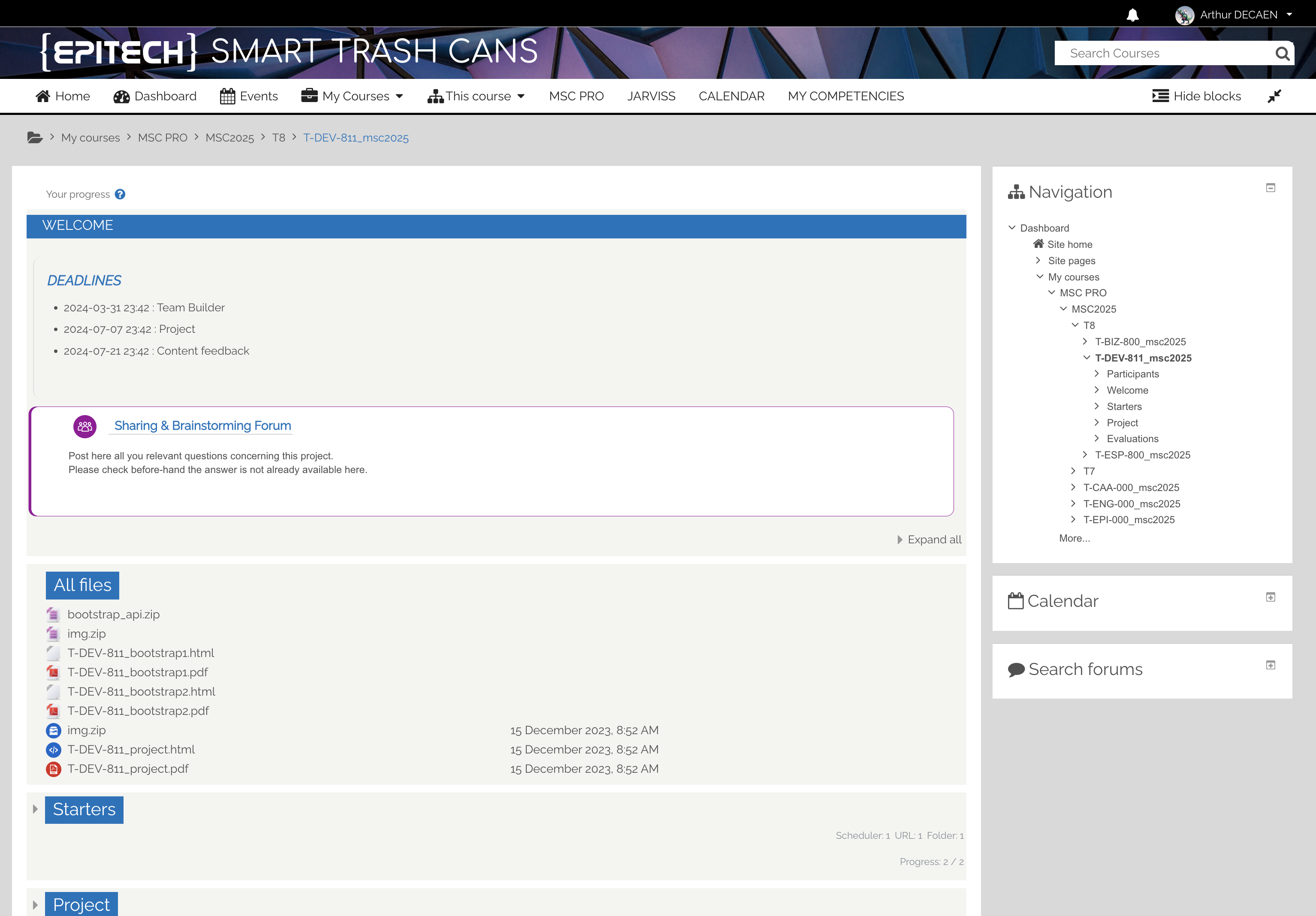The width and height of the screenshot is (1316, 916).
Task: Expand the Search forums block
Action: [x=1270, y=665]
